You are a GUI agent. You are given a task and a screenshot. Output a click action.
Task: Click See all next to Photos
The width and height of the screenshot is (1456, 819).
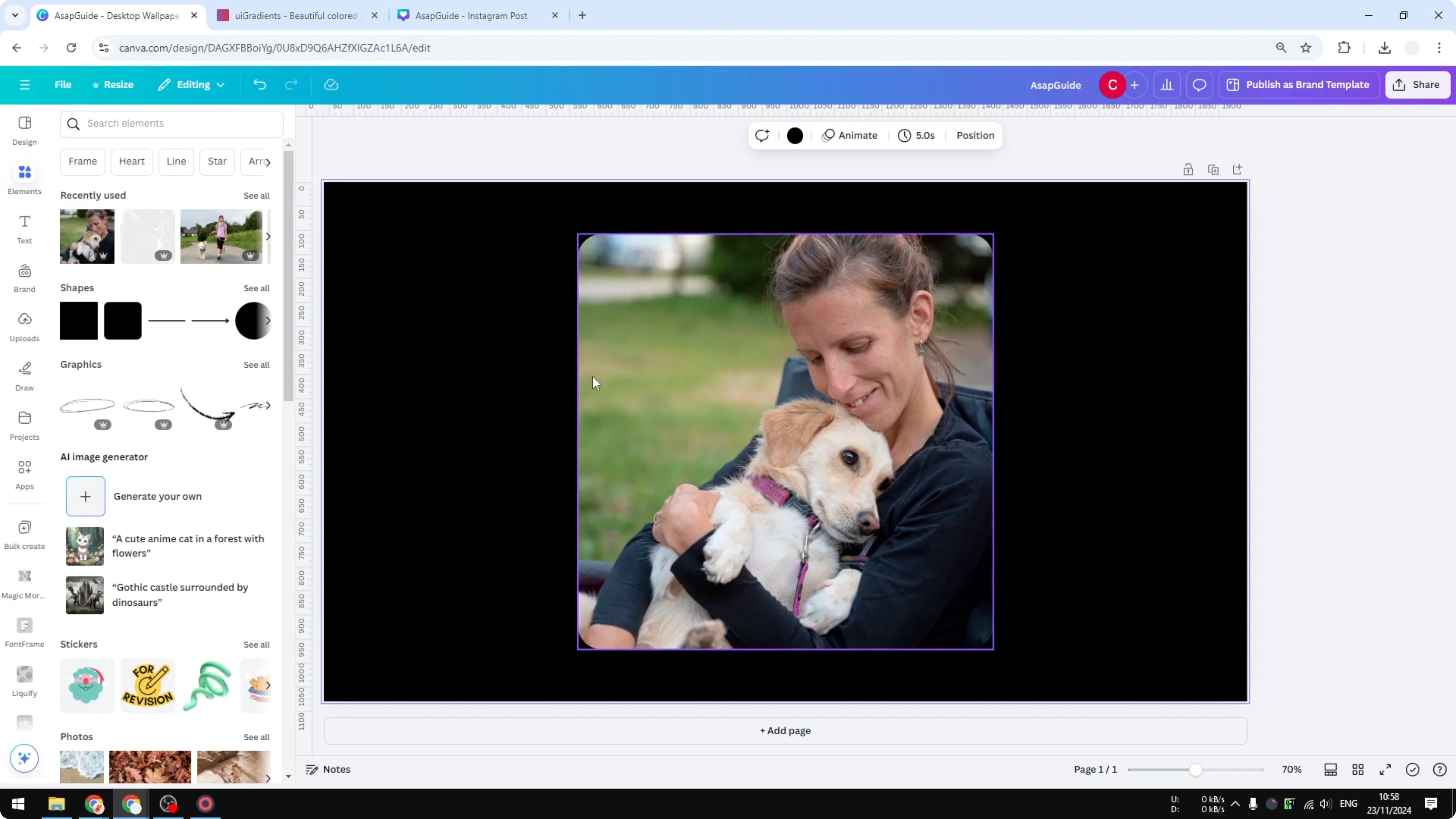coord(256,736)
